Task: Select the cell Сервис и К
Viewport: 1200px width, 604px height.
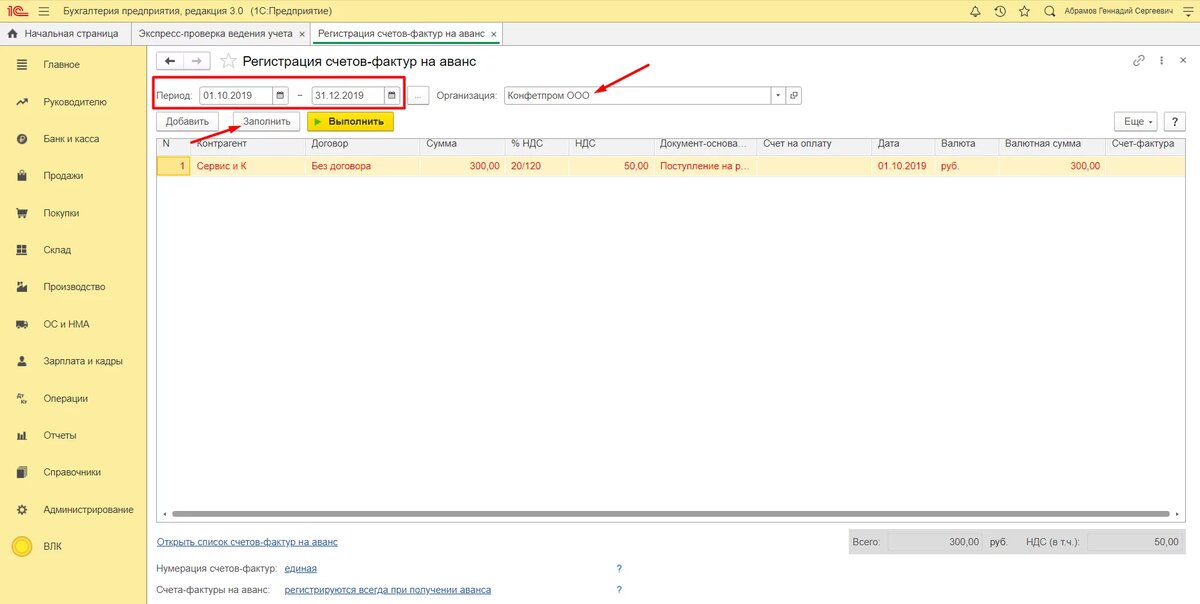Action: 248,166
